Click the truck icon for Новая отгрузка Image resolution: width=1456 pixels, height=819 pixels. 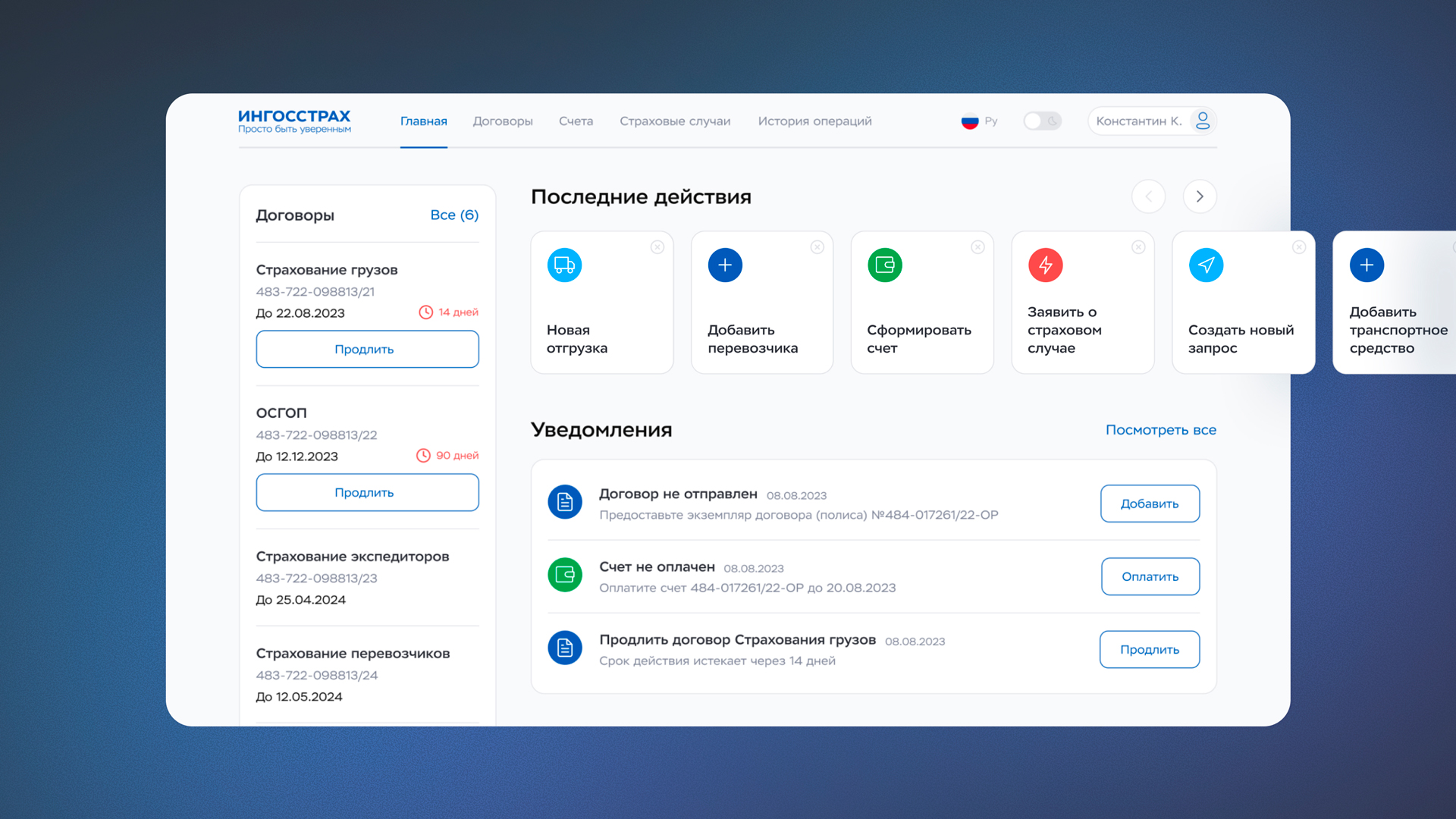564,265
